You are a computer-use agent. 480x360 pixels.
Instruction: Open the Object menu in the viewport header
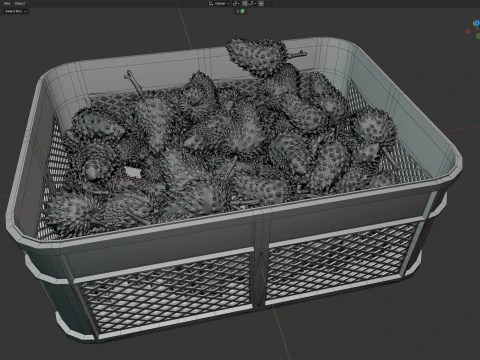click(x=20, y=3)
